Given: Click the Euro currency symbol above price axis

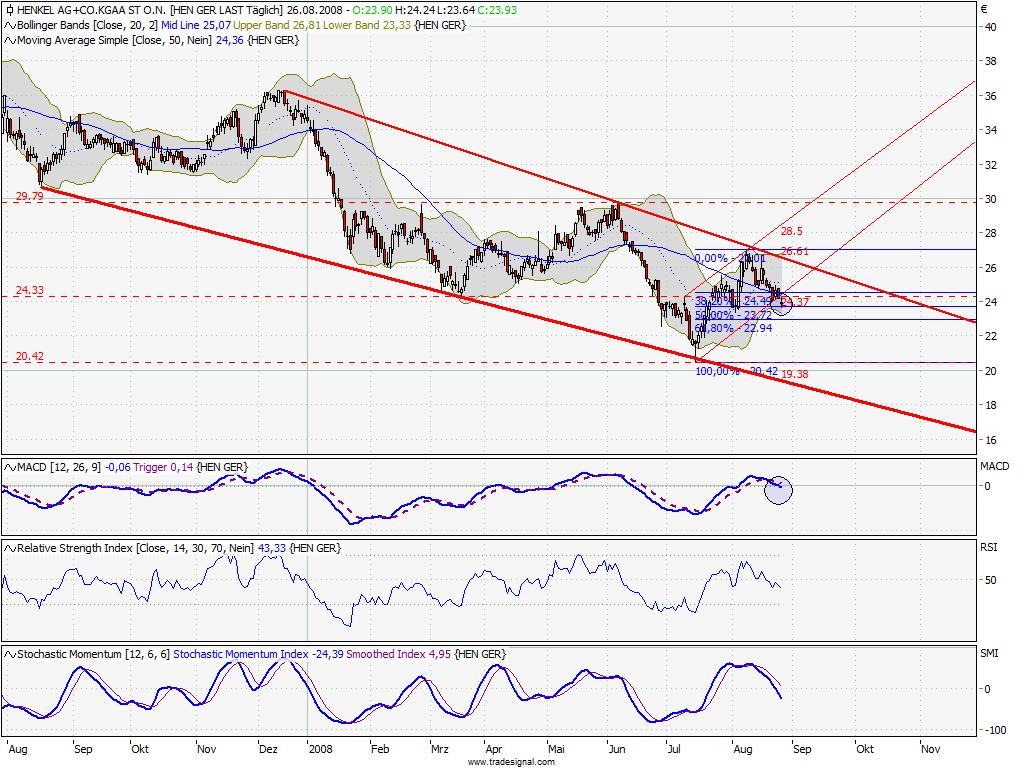Looking at the screenshot, I should [984, 9].
